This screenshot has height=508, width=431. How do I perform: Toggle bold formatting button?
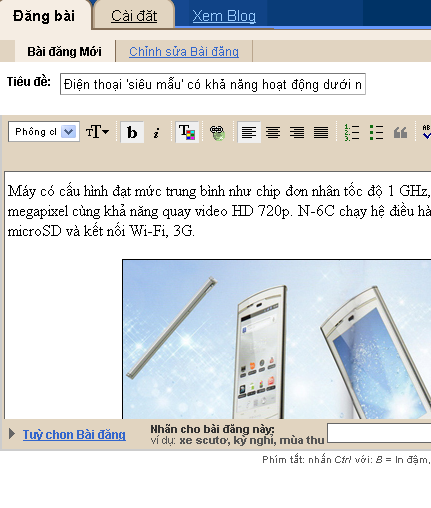132,132
